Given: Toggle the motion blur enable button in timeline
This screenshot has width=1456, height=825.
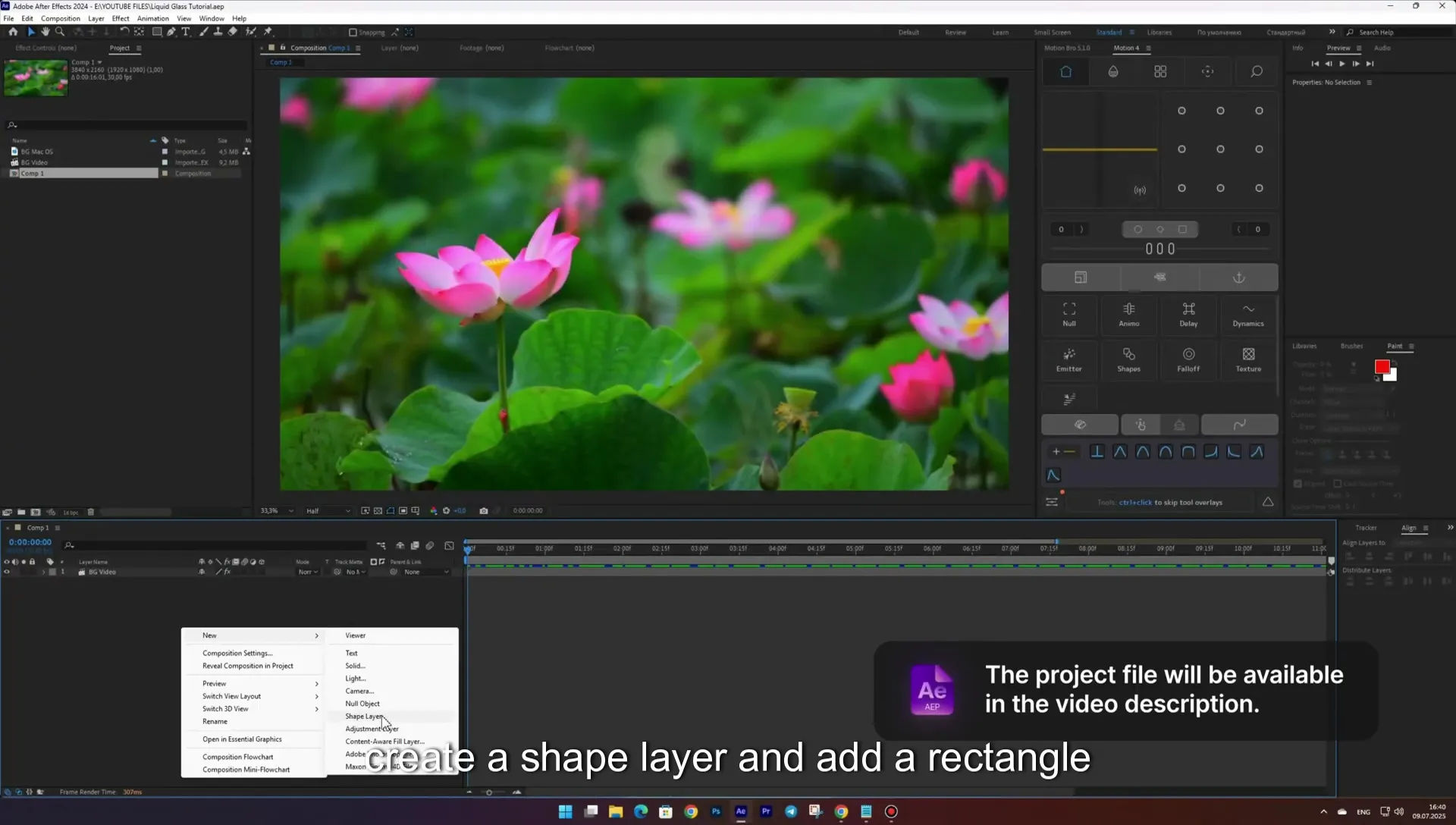Looking at the screenshot, I should click(x=430, y=545).
